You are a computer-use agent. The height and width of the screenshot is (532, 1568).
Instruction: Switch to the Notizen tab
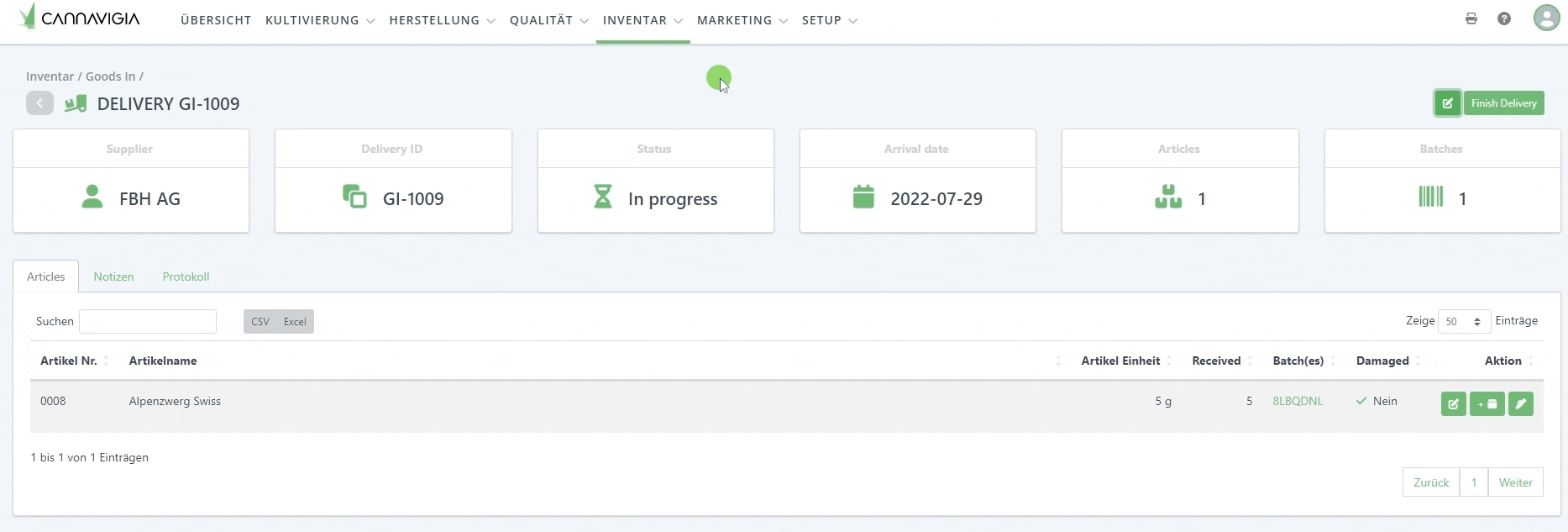113,277
